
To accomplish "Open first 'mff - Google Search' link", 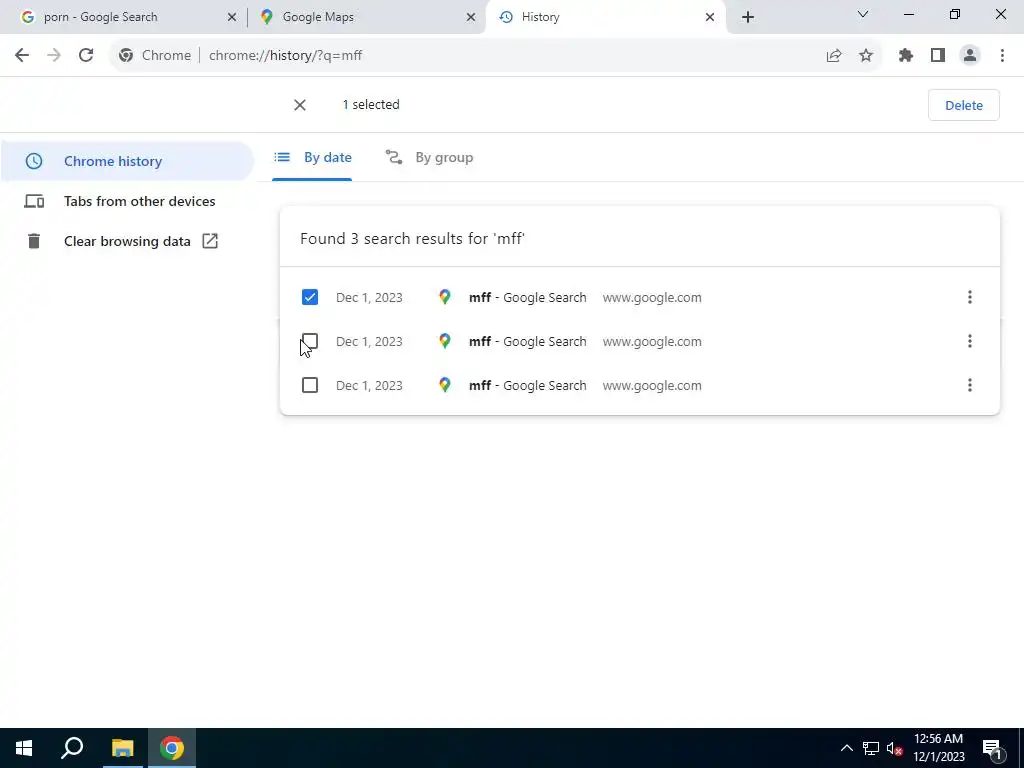I will coord(528,298).
